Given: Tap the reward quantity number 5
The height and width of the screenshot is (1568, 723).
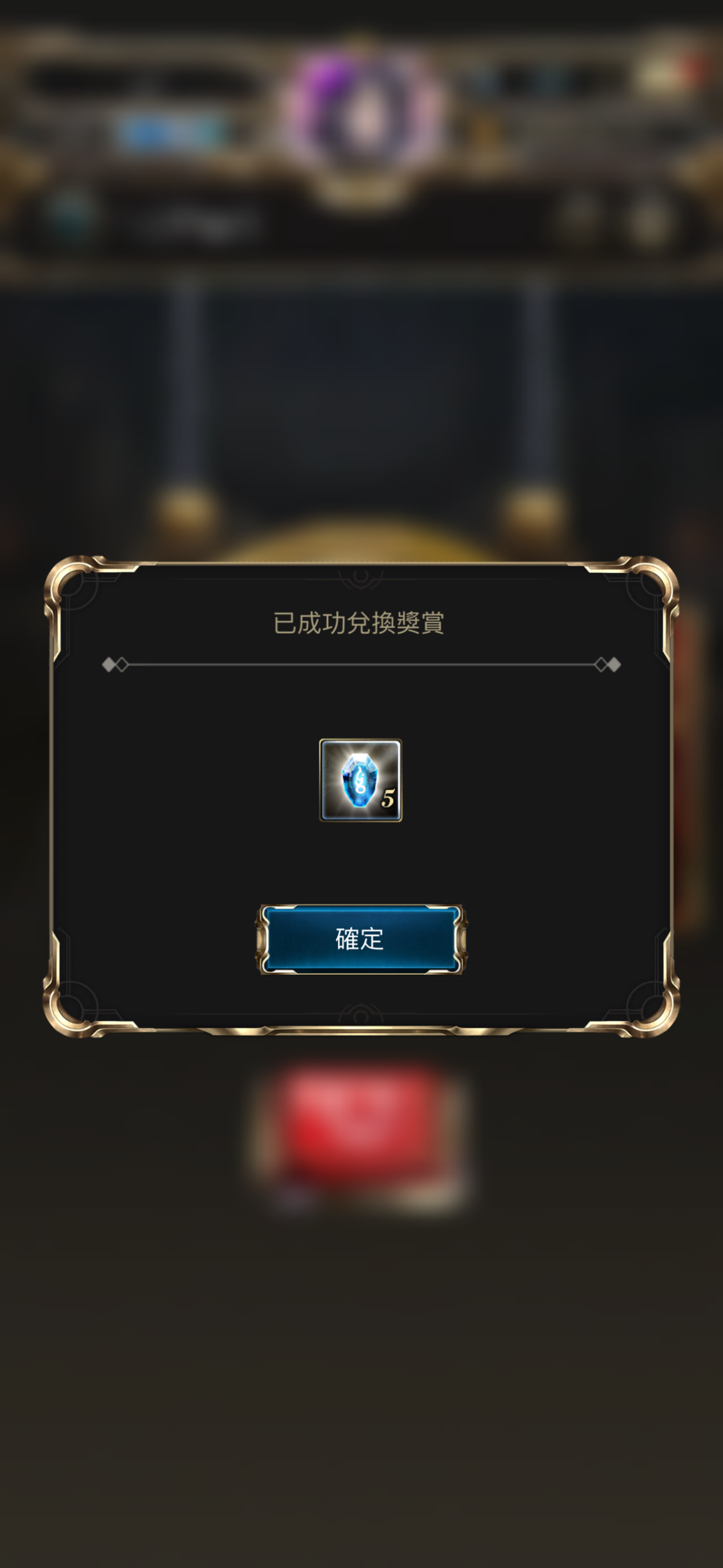Looking at the screenshot, I should click(388, 798).
